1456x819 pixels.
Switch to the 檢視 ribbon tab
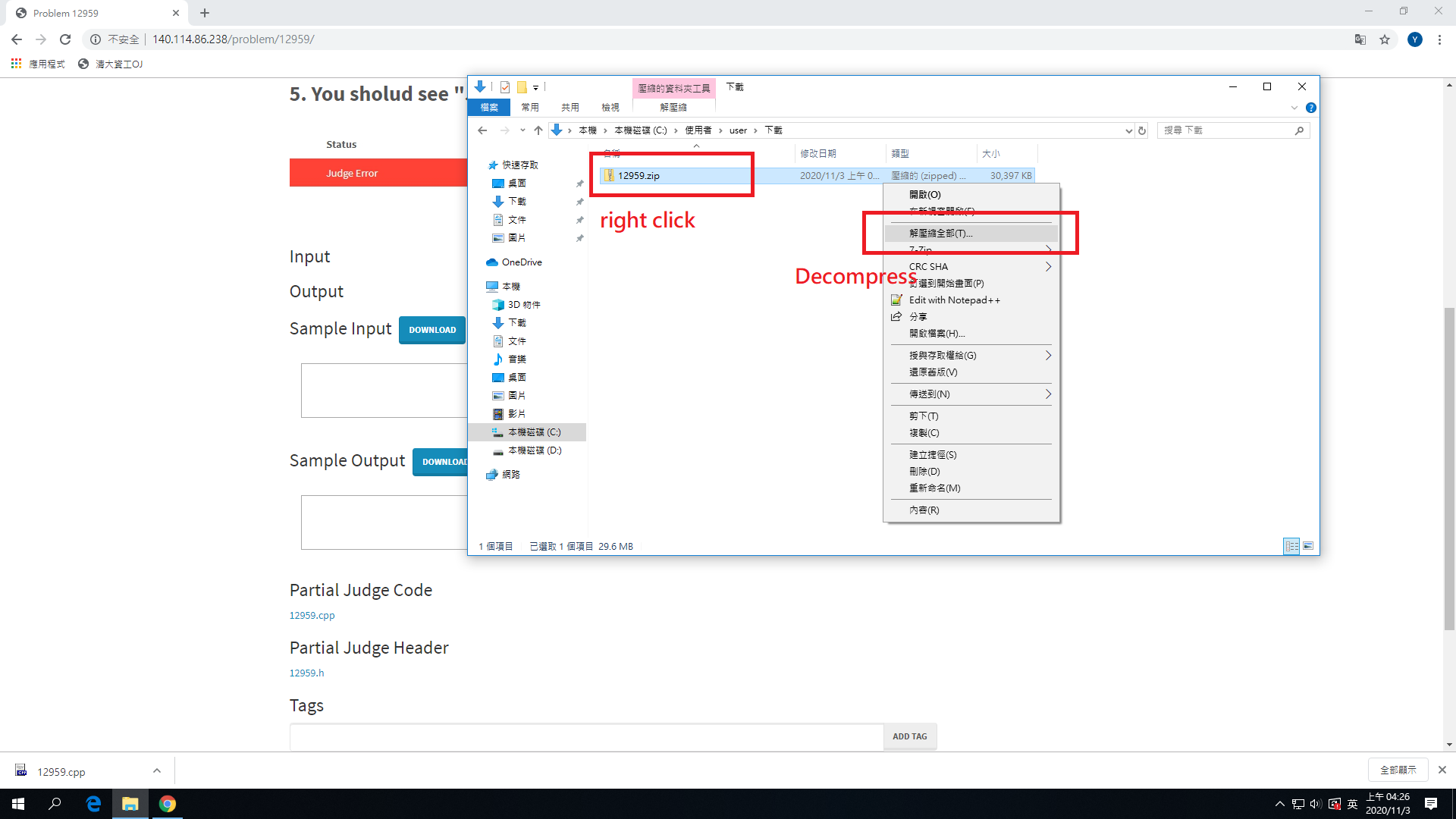pos(610,108)
